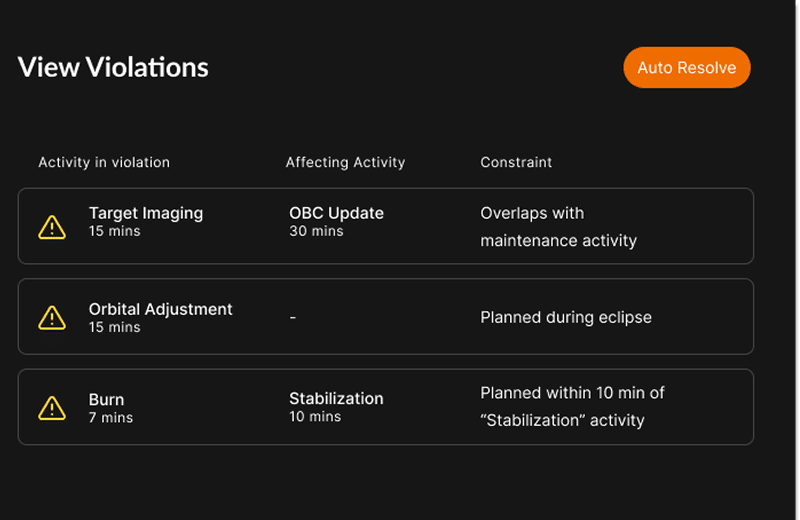Viewport: 800px width, 520px height.
Task: Select the OBC Update affecting activity
Action: (336, 213)
